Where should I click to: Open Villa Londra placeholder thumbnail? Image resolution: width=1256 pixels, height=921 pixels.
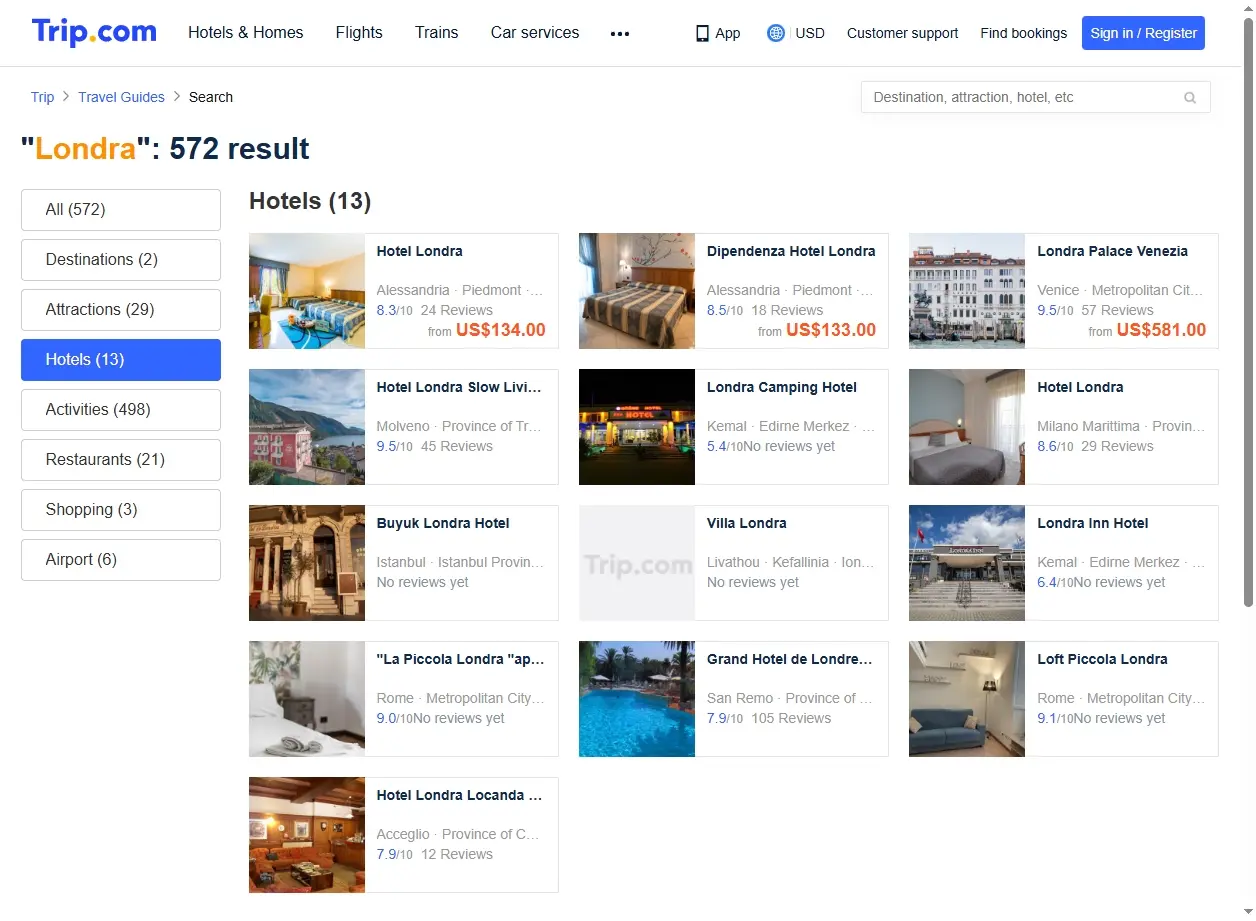637,563
